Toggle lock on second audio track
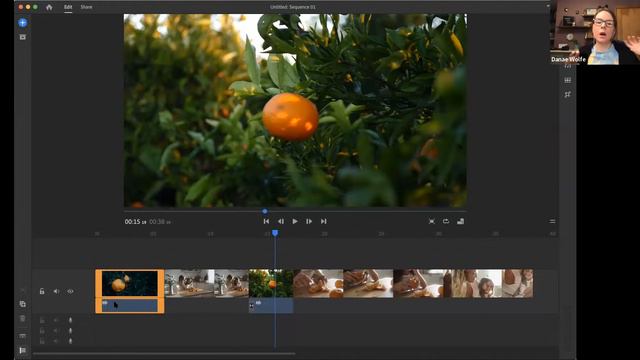This screenshot has width=640, height=360. pyautogui.click(x=42, y=331)
